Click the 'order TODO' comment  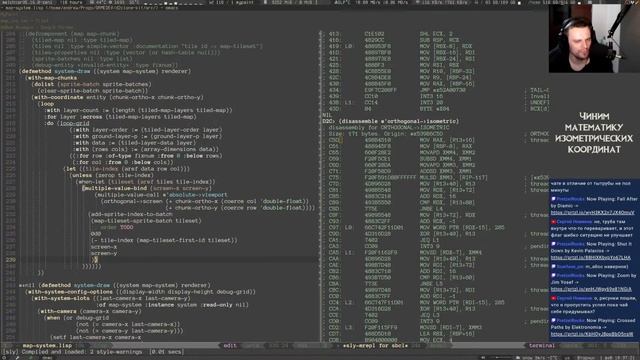pos(117,227)
